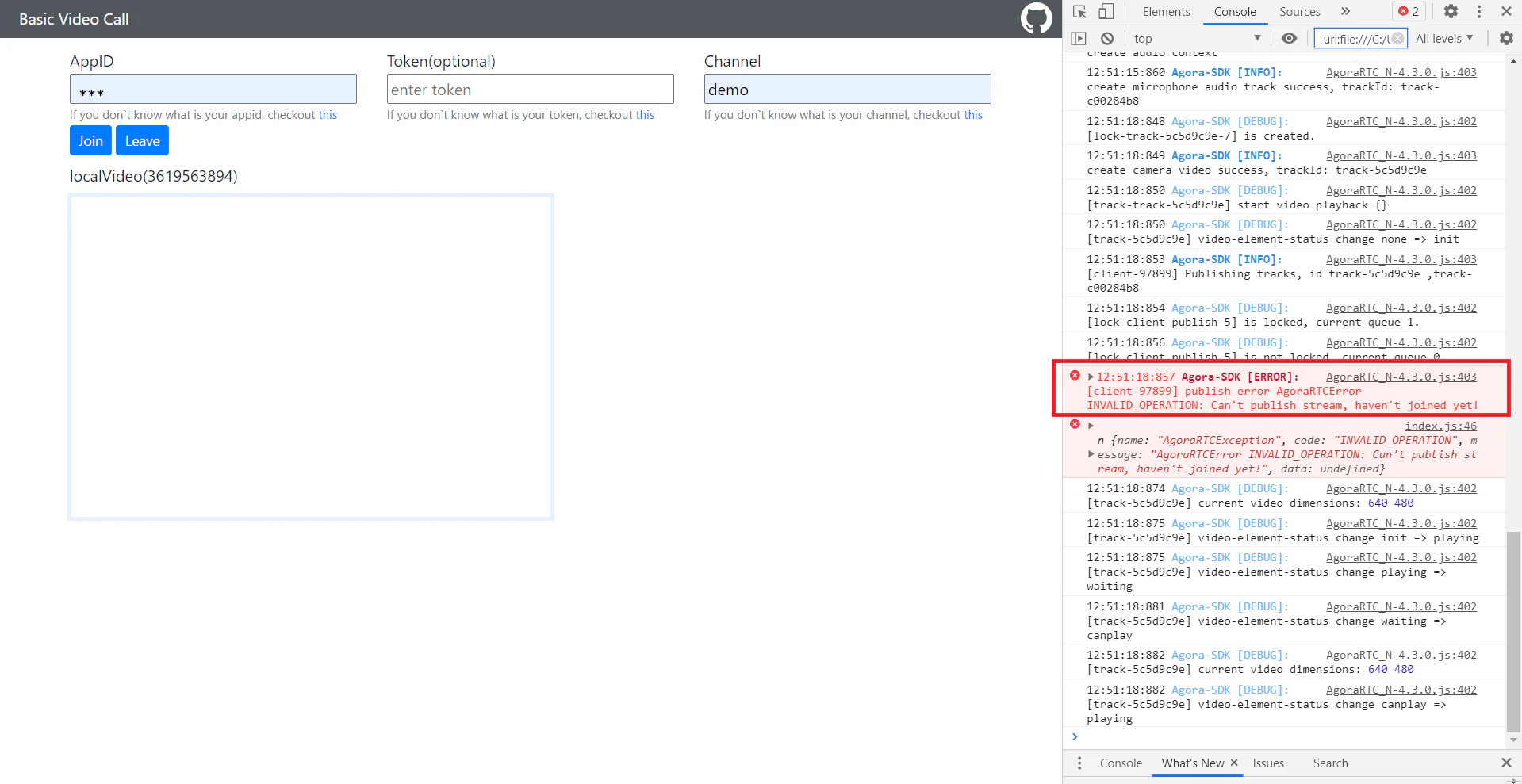Screen dimensions: 1522x784
Task: Open the top context dropdown
Action: (1197, 38)
